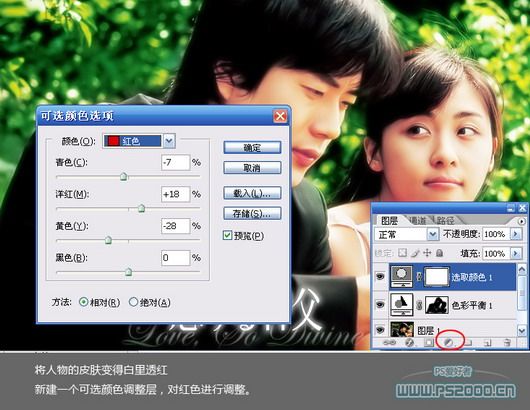Click the 图层 1 photo thumbnail
This screenshot has width=530, height=410.
pos(402,329)
